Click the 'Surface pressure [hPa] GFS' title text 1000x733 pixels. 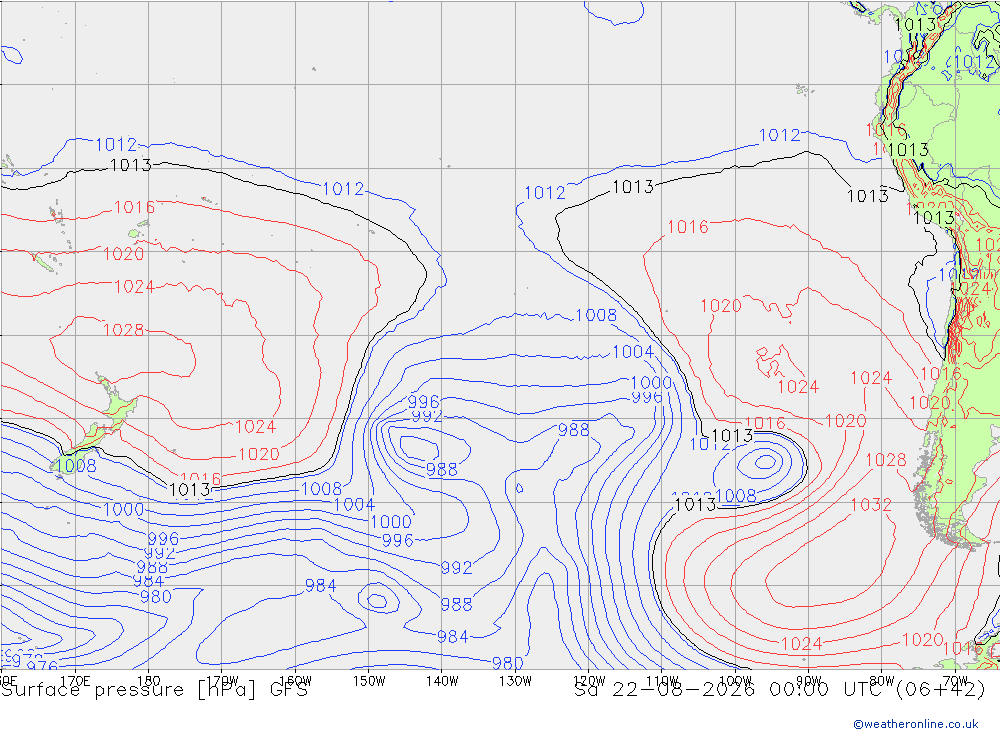154,690
